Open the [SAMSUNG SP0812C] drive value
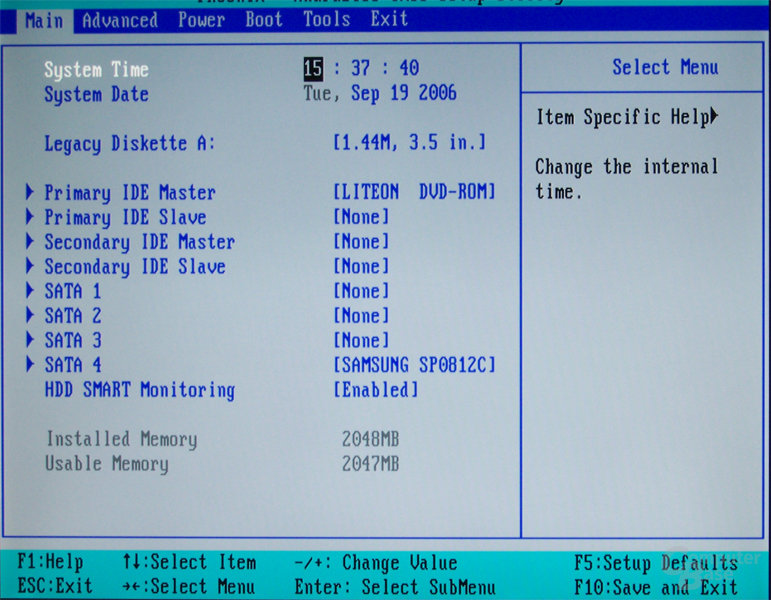This screenshot has width=771, height=600. (x=414, y=365)
